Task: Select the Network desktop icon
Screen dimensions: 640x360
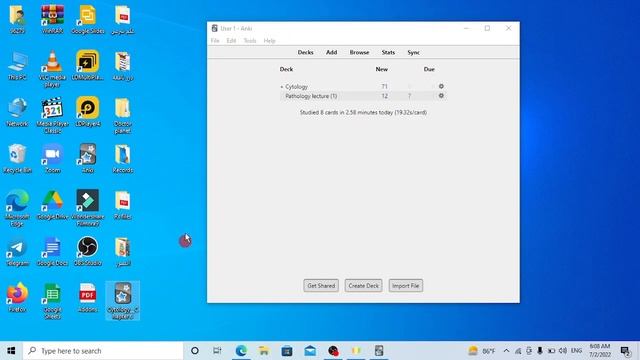Action: 17,112
